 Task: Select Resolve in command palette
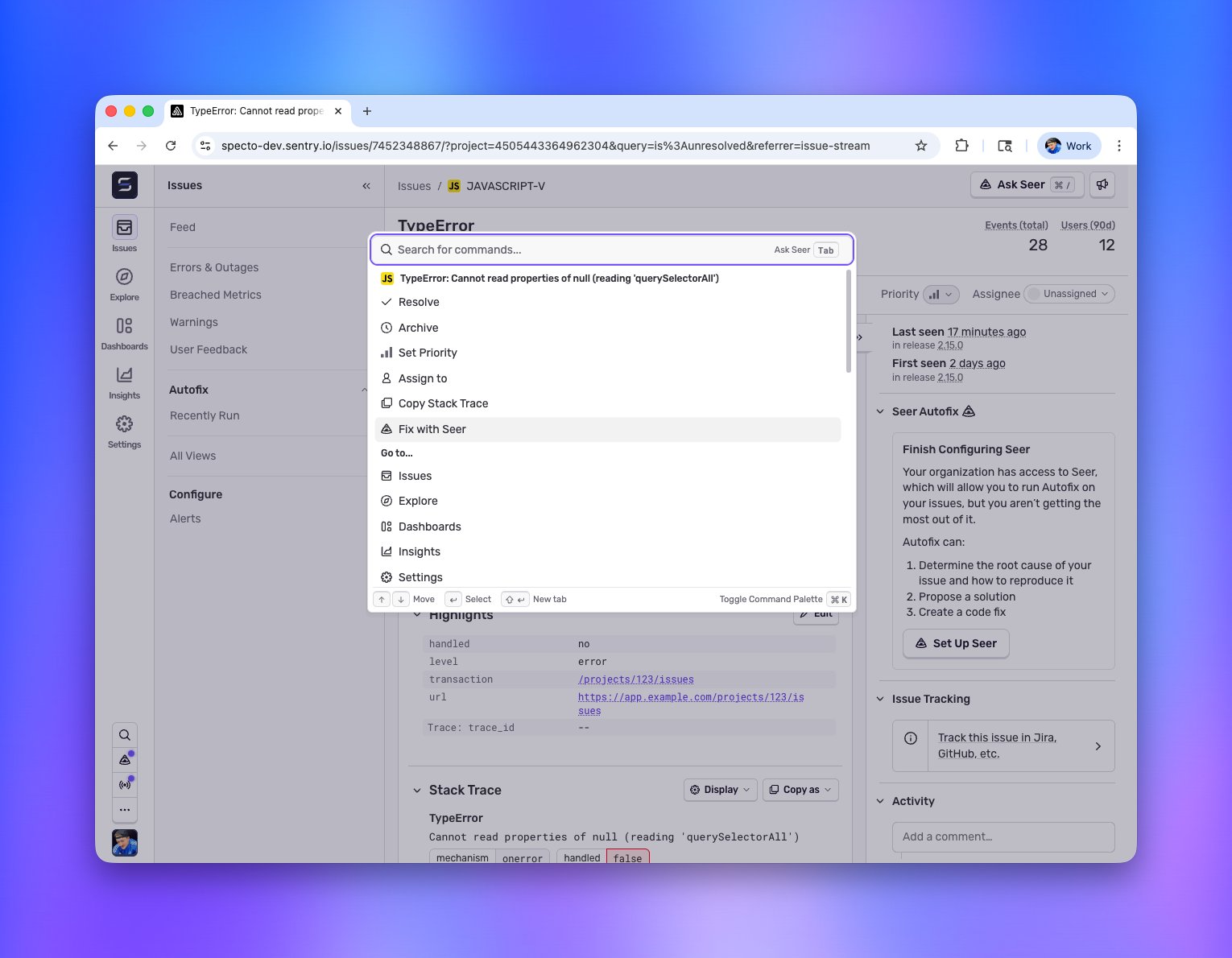point(608,302)
